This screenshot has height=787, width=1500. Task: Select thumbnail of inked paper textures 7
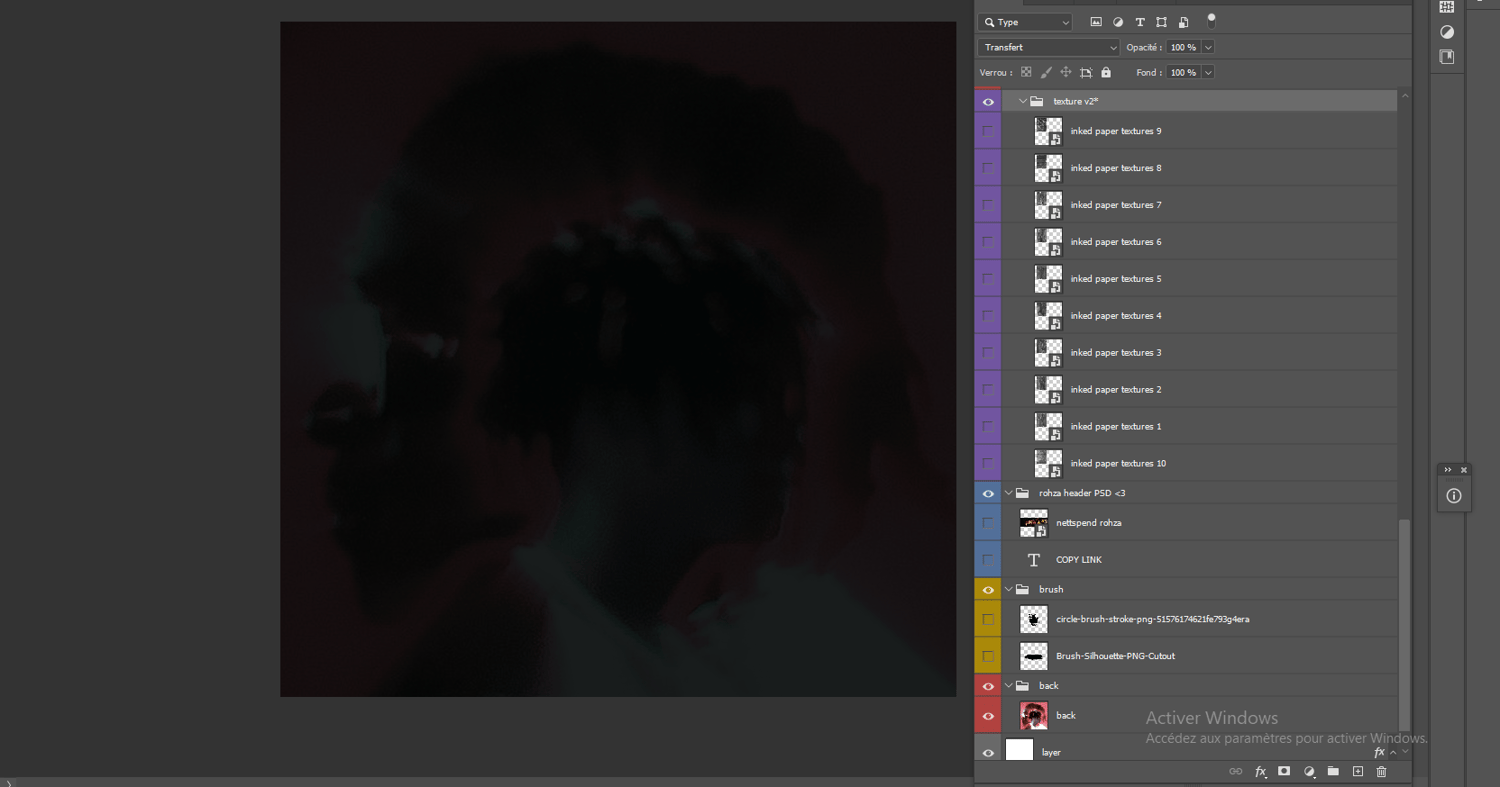[1048, 205]
